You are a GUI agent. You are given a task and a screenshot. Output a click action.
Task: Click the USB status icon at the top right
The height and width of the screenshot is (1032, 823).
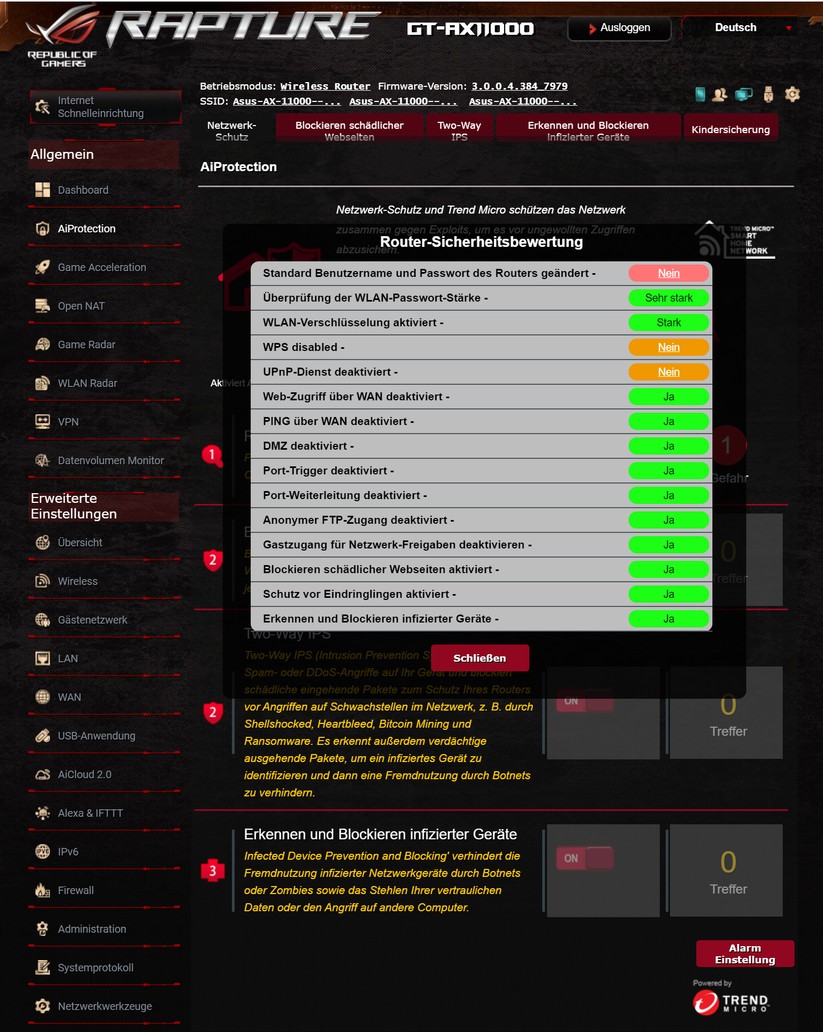point(768,94)
